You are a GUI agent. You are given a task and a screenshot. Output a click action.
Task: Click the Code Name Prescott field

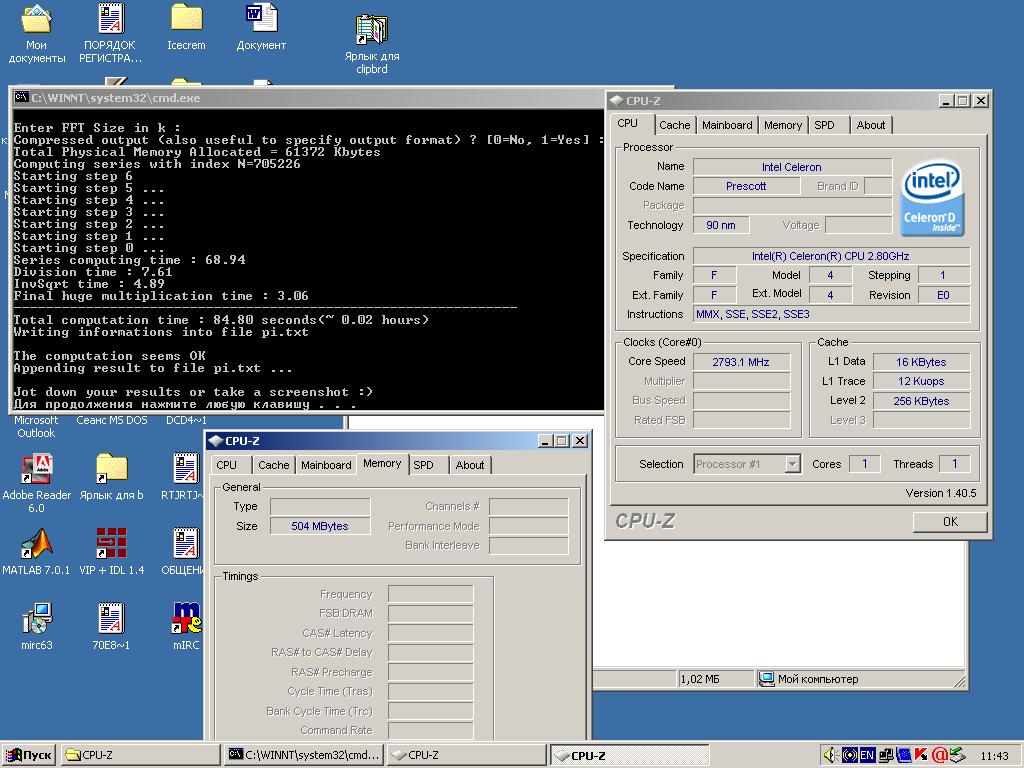(746, 186)
